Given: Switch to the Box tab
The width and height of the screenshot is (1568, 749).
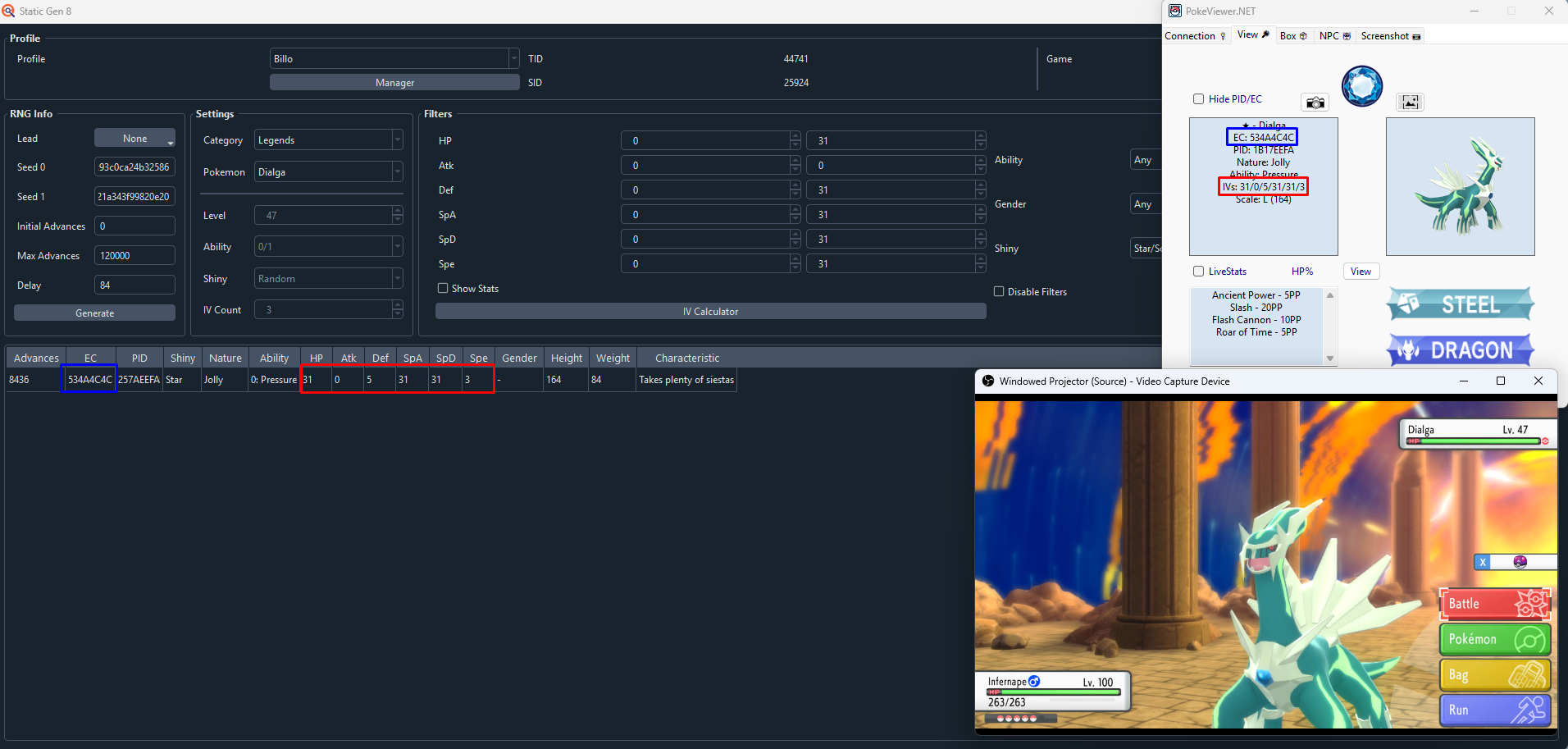Looking at the screenshot, I should pos(1293,35).
